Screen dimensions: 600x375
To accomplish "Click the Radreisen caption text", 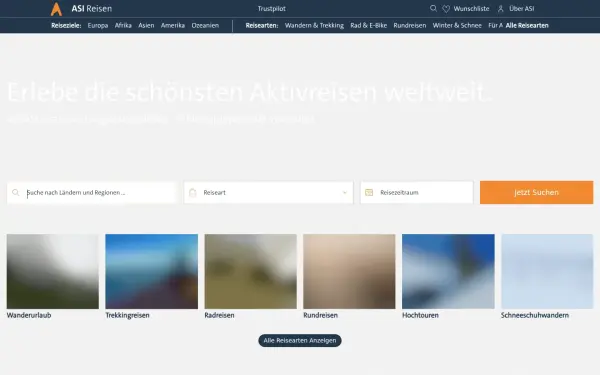I will (219, 315).
